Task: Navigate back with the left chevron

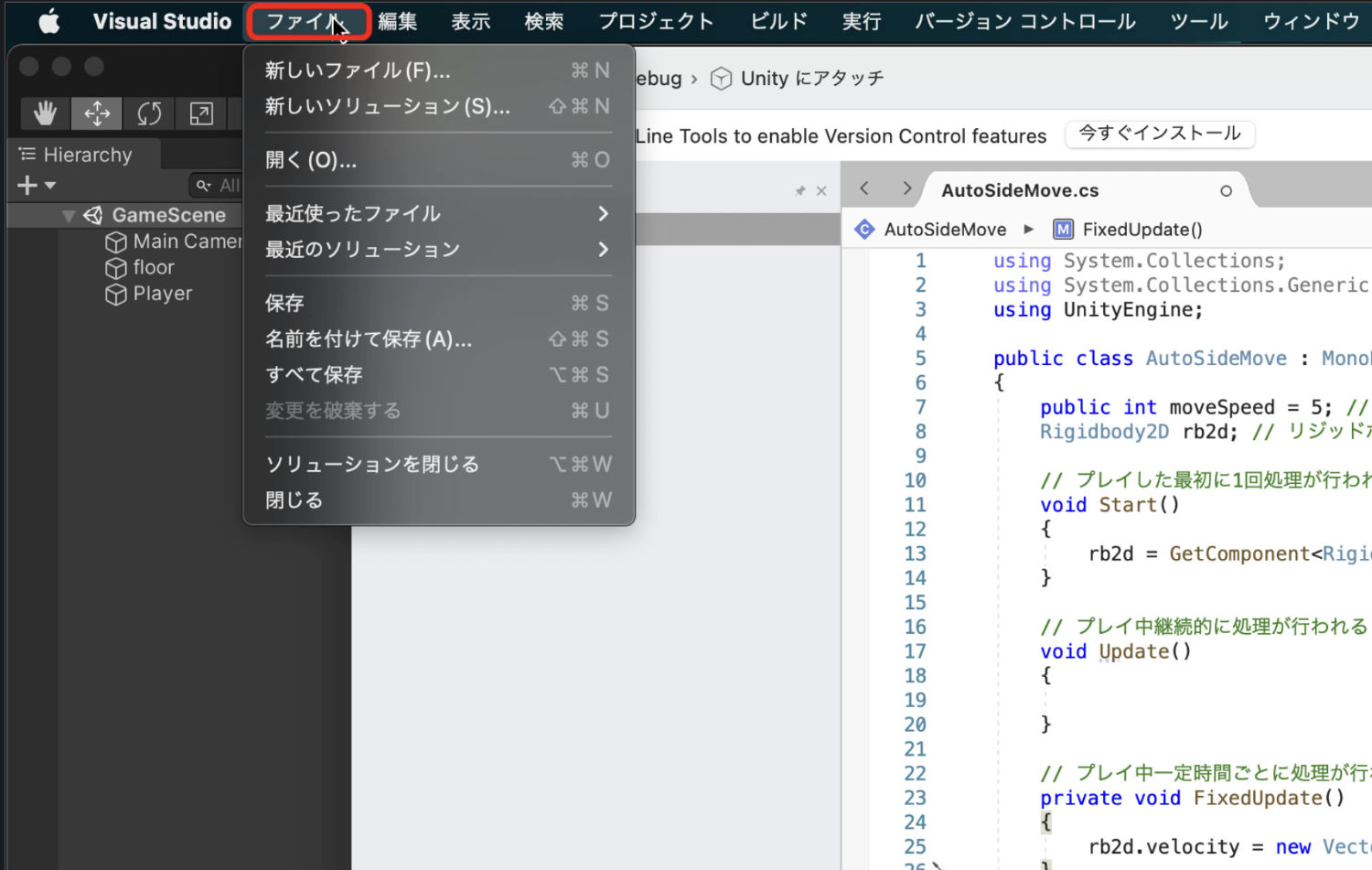Action: click(x=864, y=188)
